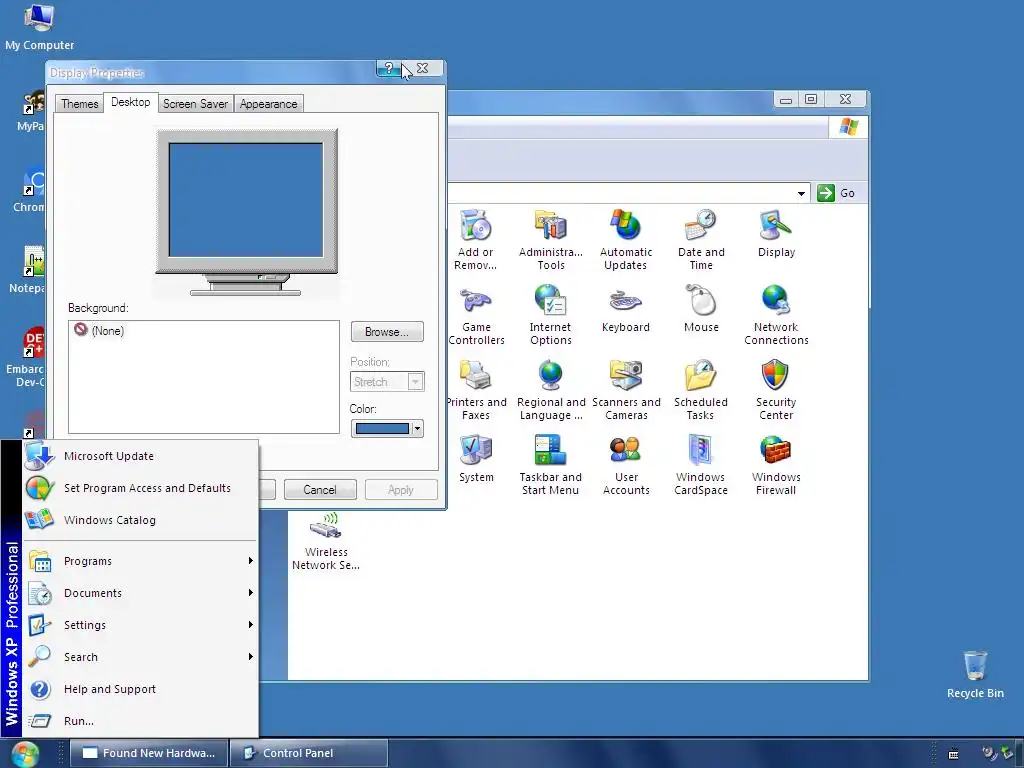Click the Browse... button

(387, 332)
